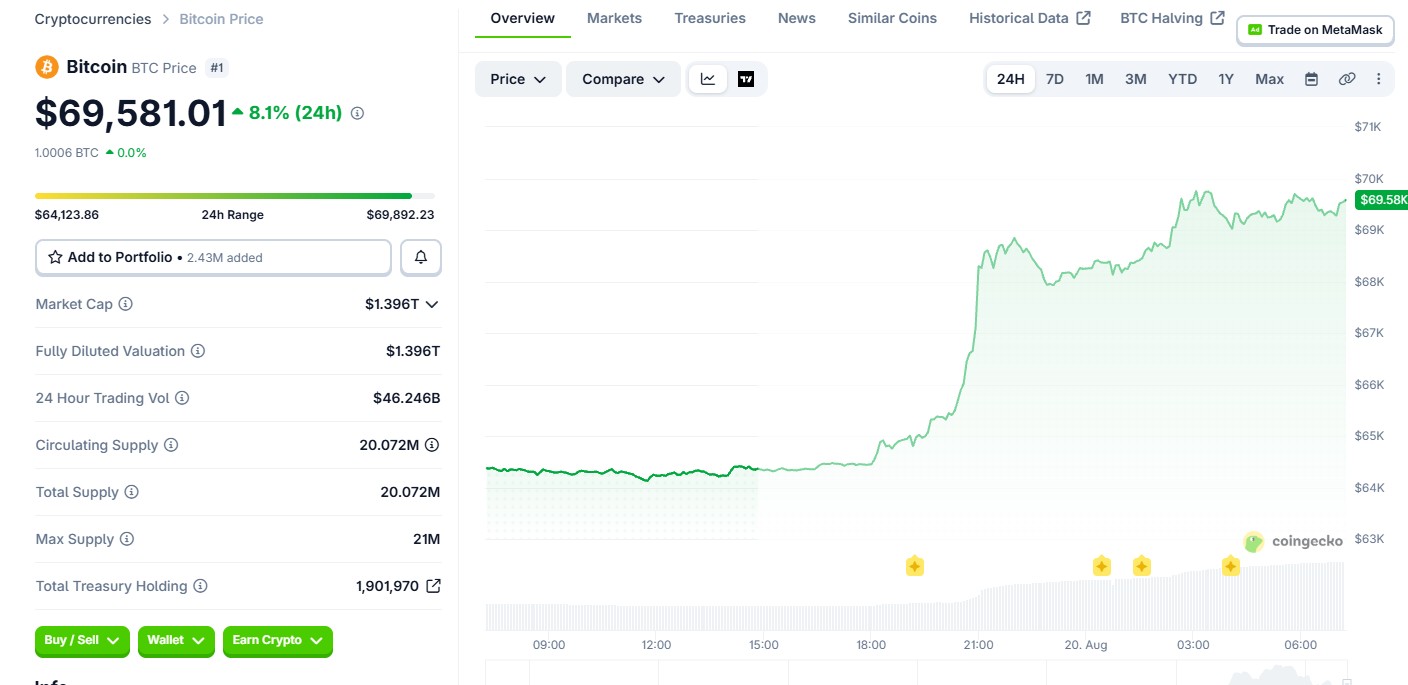This screenshot has height=685, width=1408.
Task: Click the 24h Range progress bar
Action: tap(235, 196)
